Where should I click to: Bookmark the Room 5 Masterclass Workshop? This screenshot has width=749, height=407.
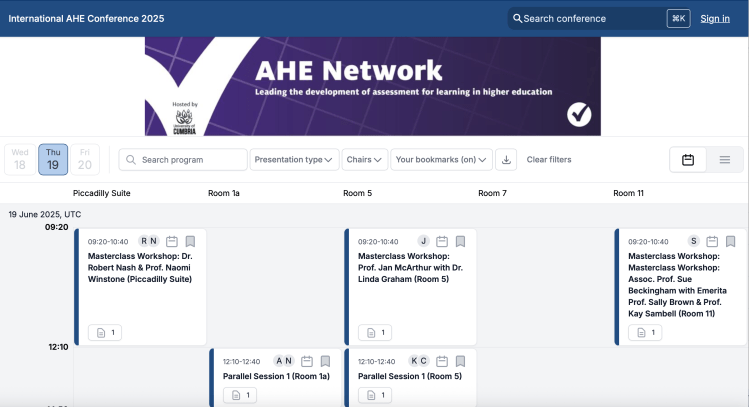(460, 241)
